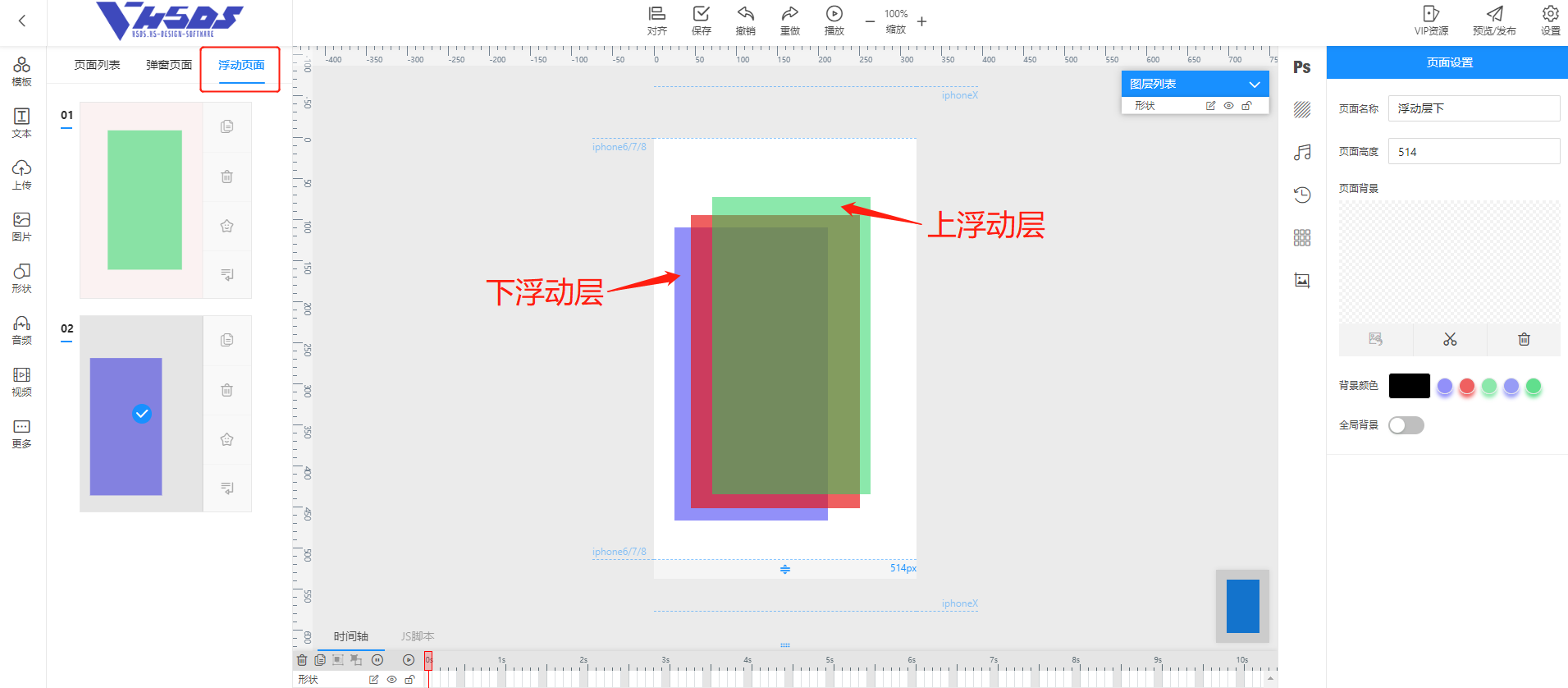1568x688 pixels.
Task: Copy layer with timeline copy icon
Action: [320, 660]
